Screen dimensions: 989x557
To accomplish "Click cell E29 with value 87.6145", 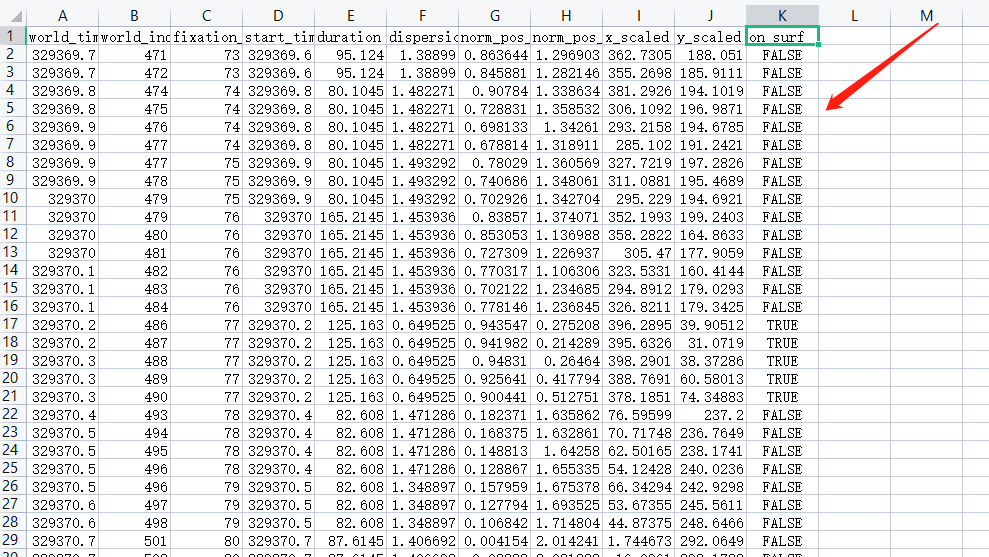I will (x=350, y=541).
